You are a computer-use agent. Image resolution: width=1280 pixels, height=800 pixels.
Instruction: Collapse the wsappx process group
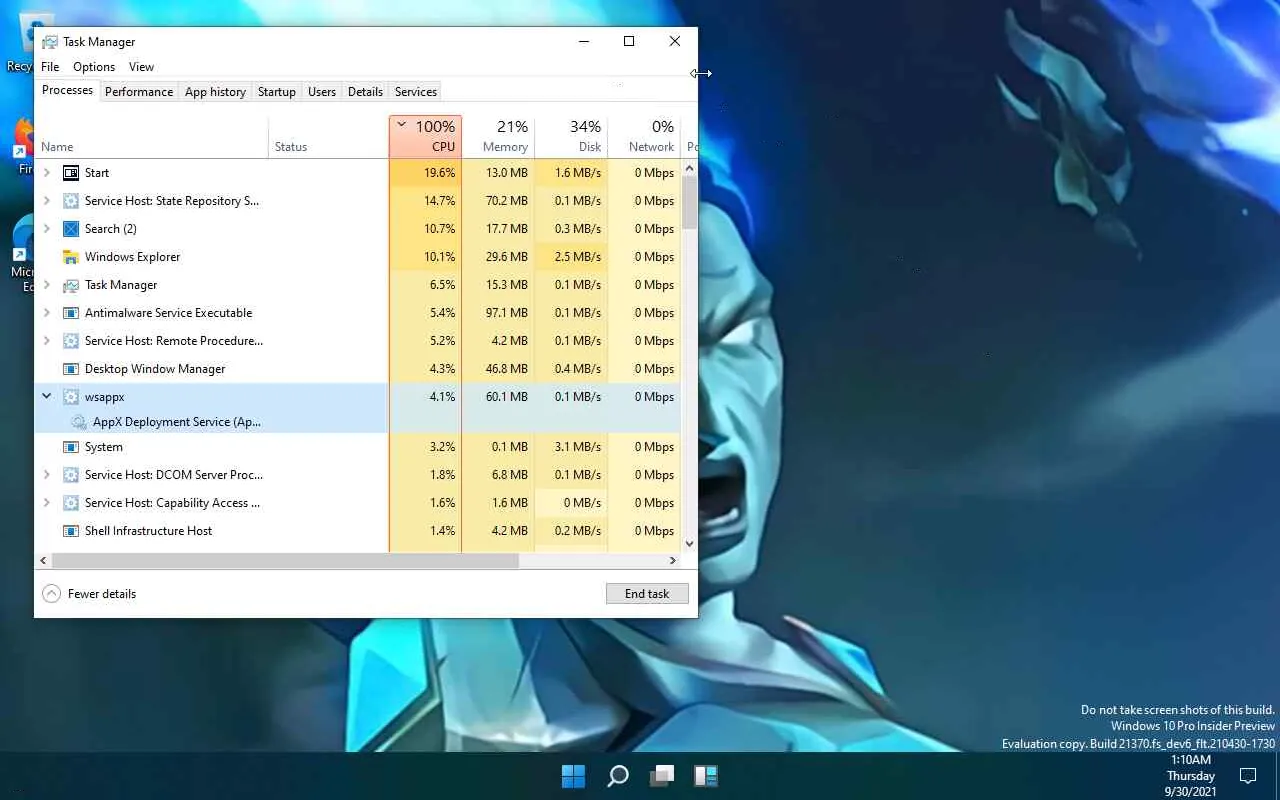coord(46,397)
